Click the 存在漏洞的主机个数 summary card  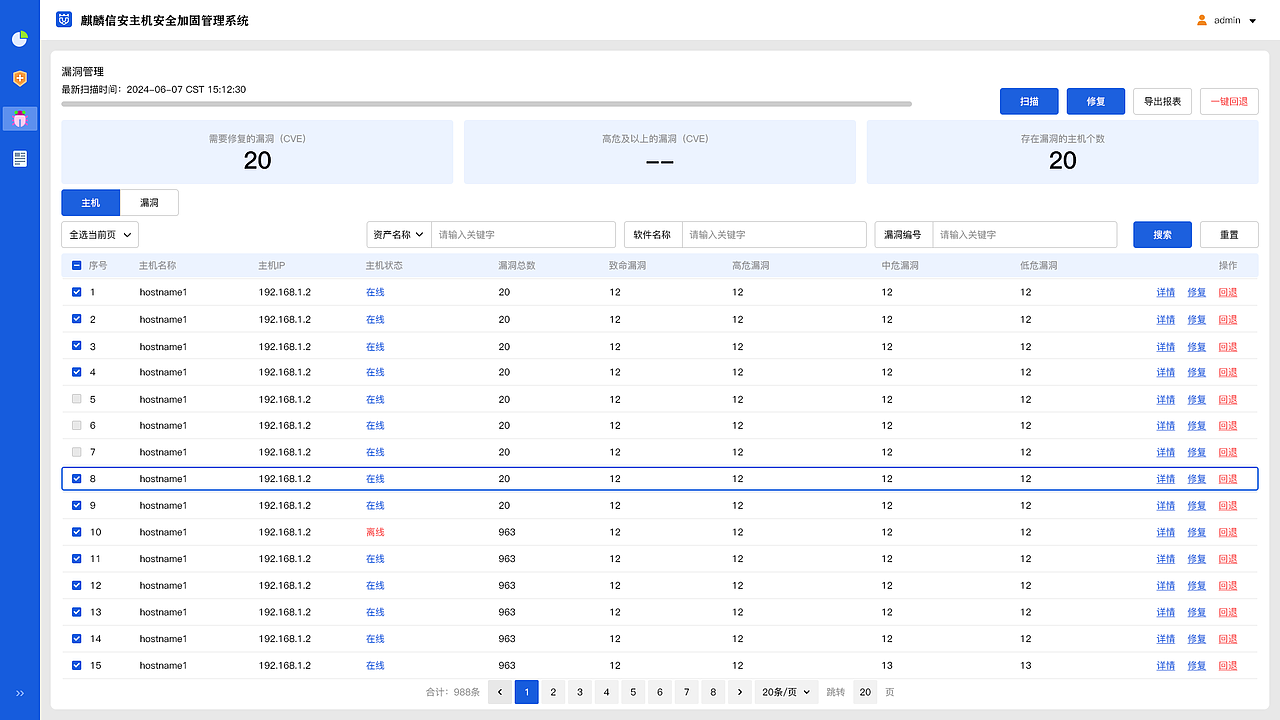[x=1063, y=152]
